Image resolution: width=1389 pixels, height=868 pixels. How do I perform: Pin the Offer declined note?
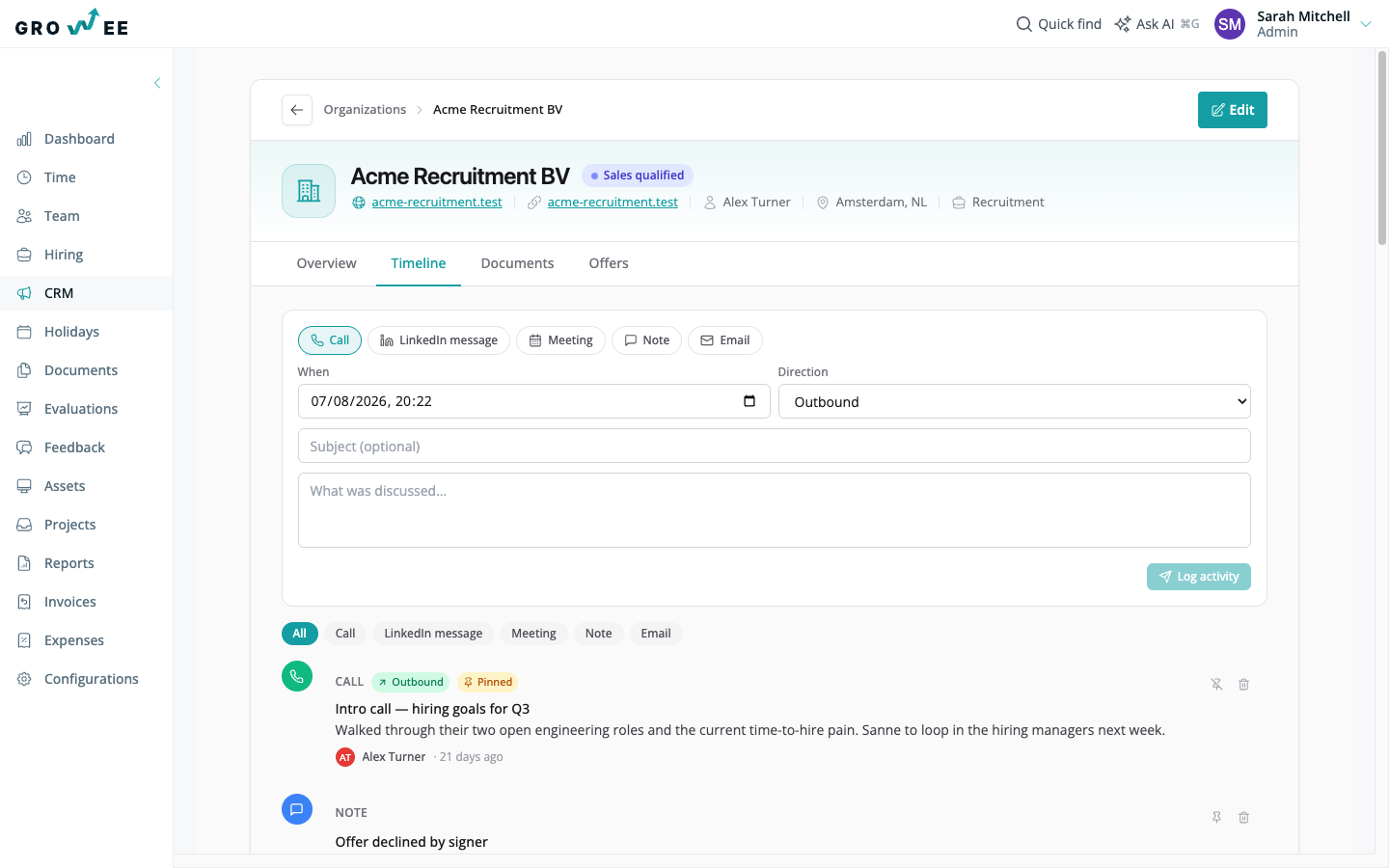pyautogui.click(x=1217, y=818)
